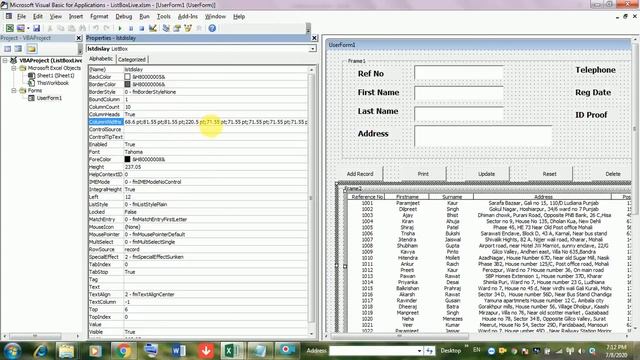This screenshot has height=360, width=640.
Task: Click the Reset button on UserForm
Action: (x=549, y=174)
